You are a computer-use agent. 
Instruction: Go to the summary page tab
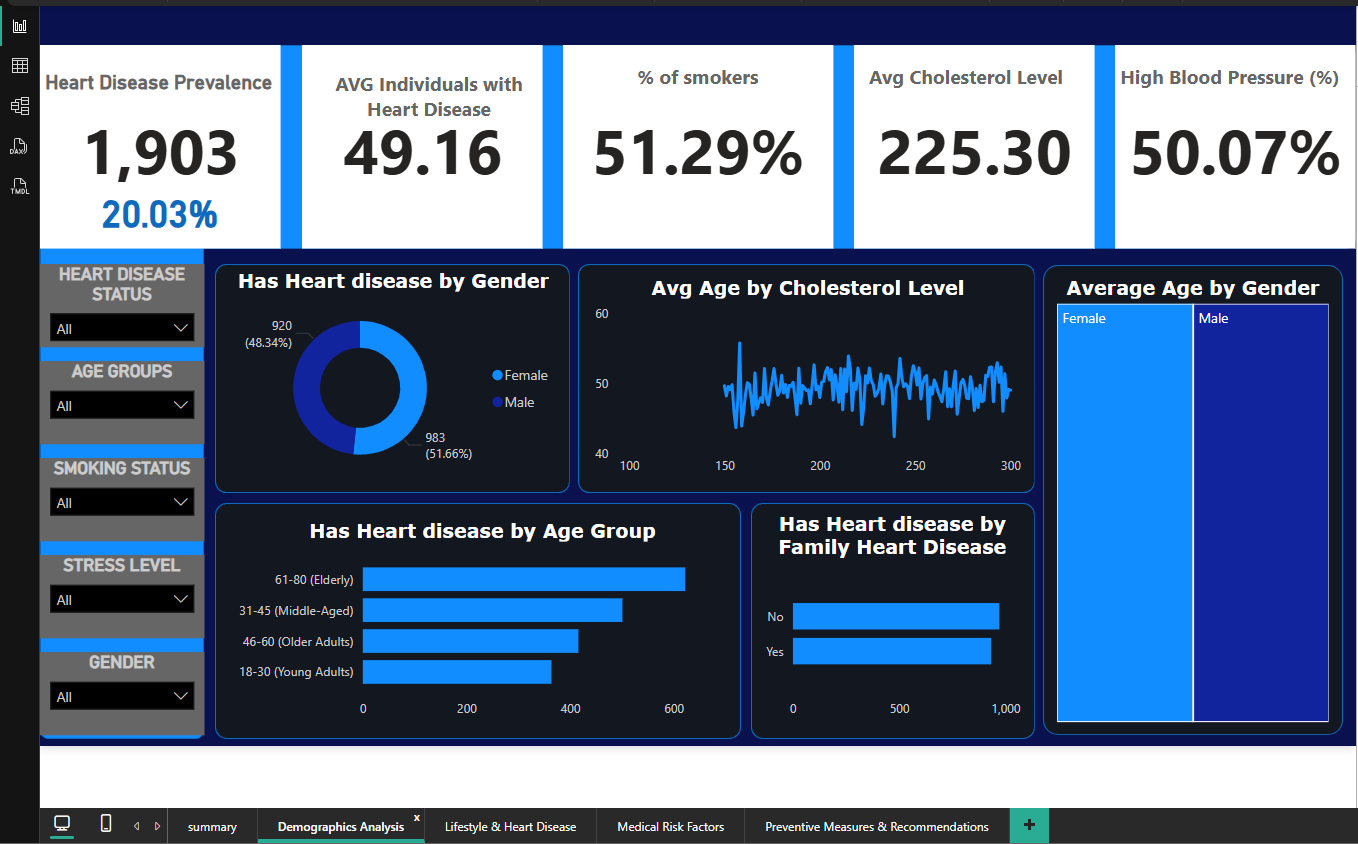coord(212,827)
